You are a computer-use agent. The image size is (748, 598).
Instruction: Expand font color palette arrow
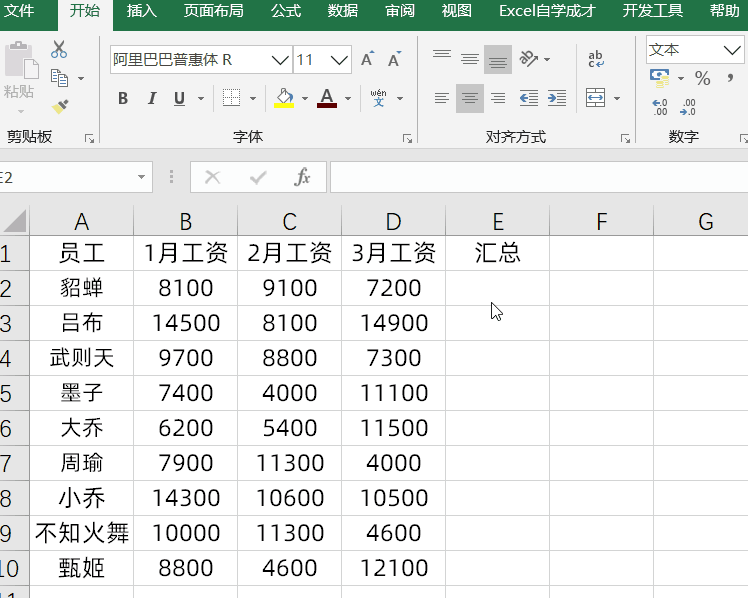coord(348,99)
